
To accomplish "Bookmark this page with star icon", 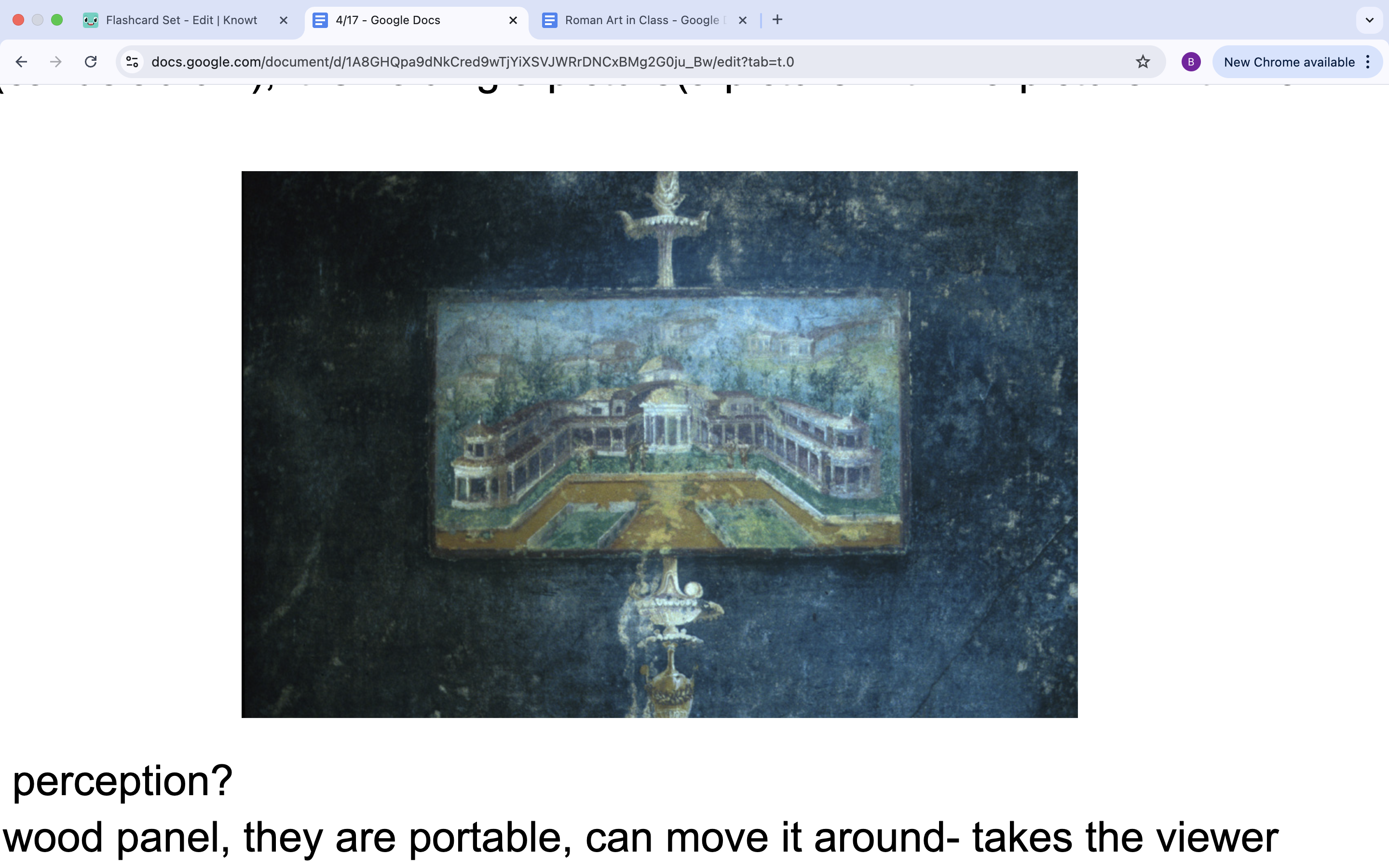I will pyautogui.click(x=1143, y=62).
